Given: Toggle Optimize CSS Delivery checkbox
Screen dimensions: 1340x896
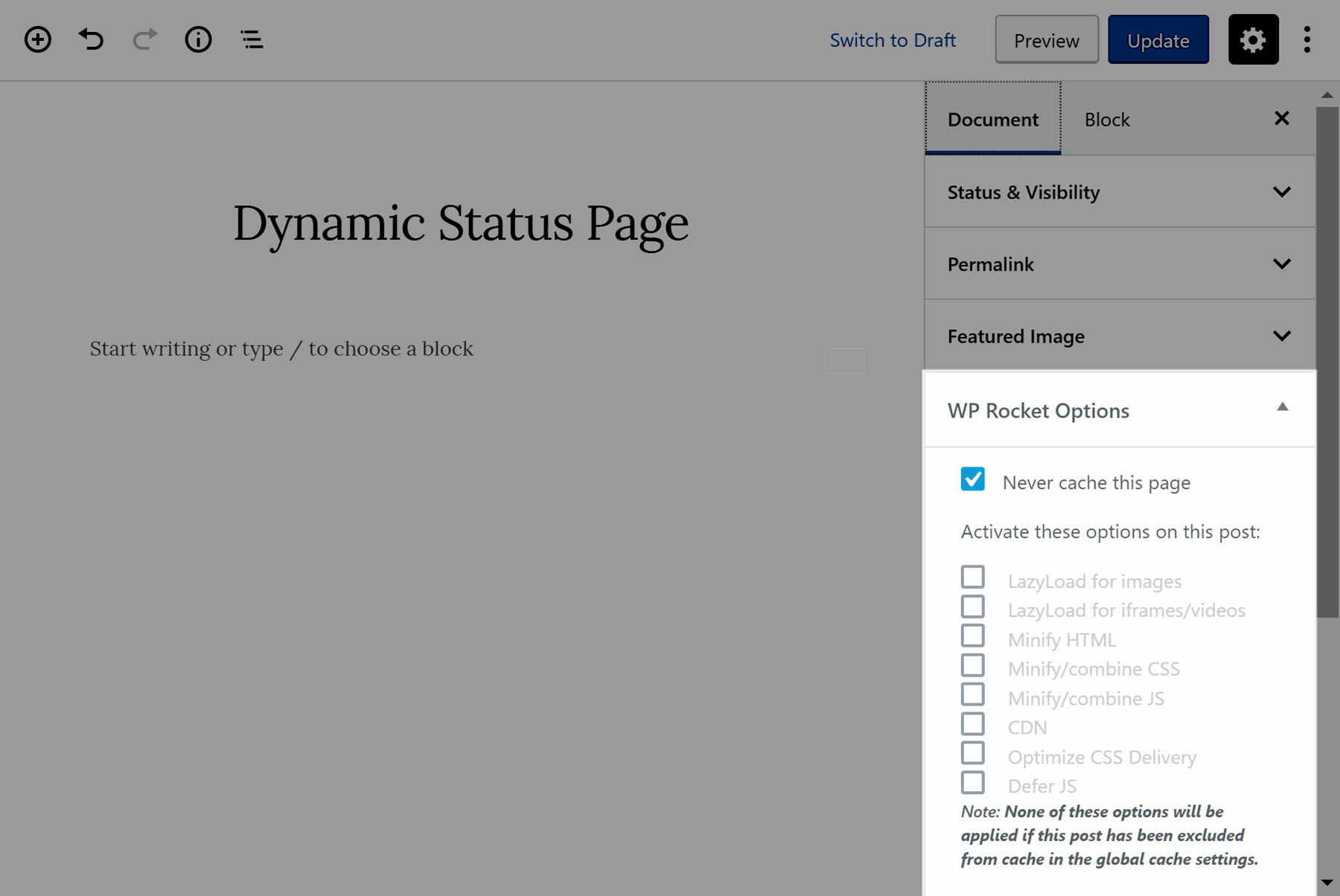Looking at the screenshot, I should pos(972,753).
